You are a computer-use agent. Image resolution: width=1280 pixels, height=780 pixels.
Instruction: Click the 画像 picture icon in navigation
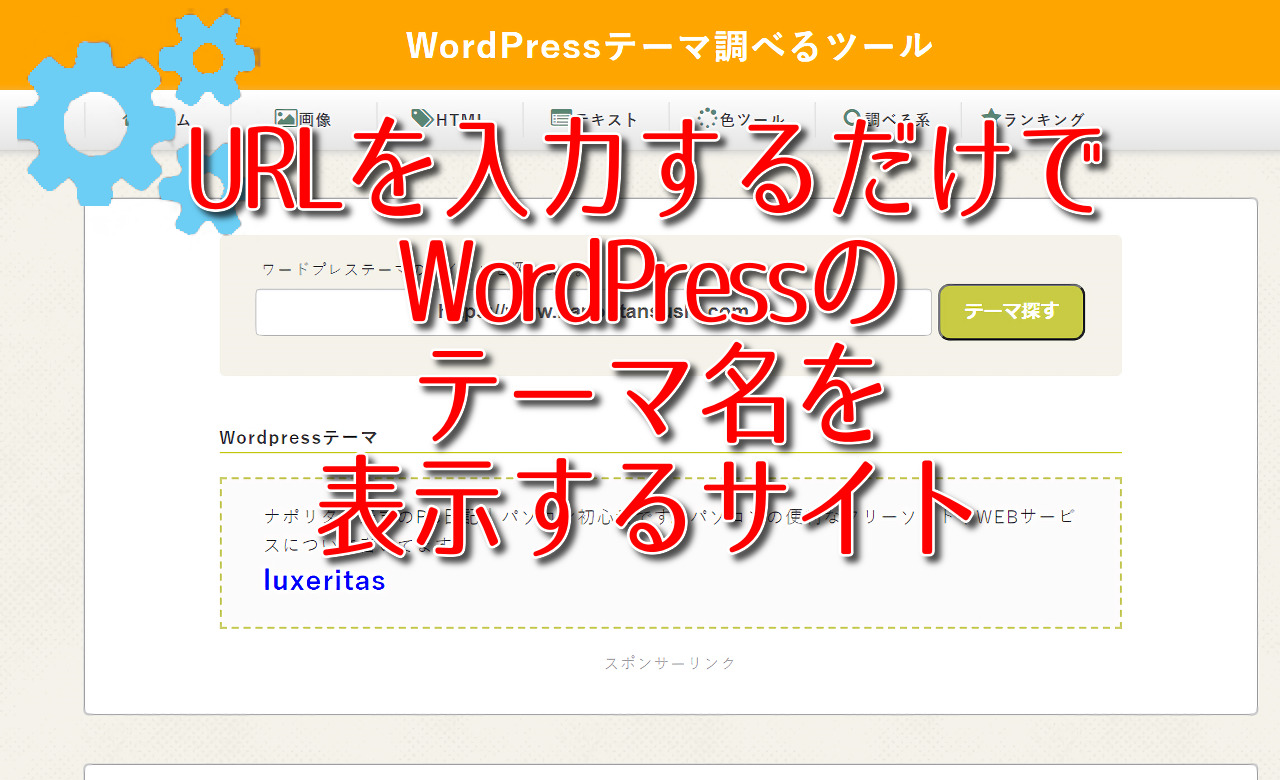click(285, 118)
